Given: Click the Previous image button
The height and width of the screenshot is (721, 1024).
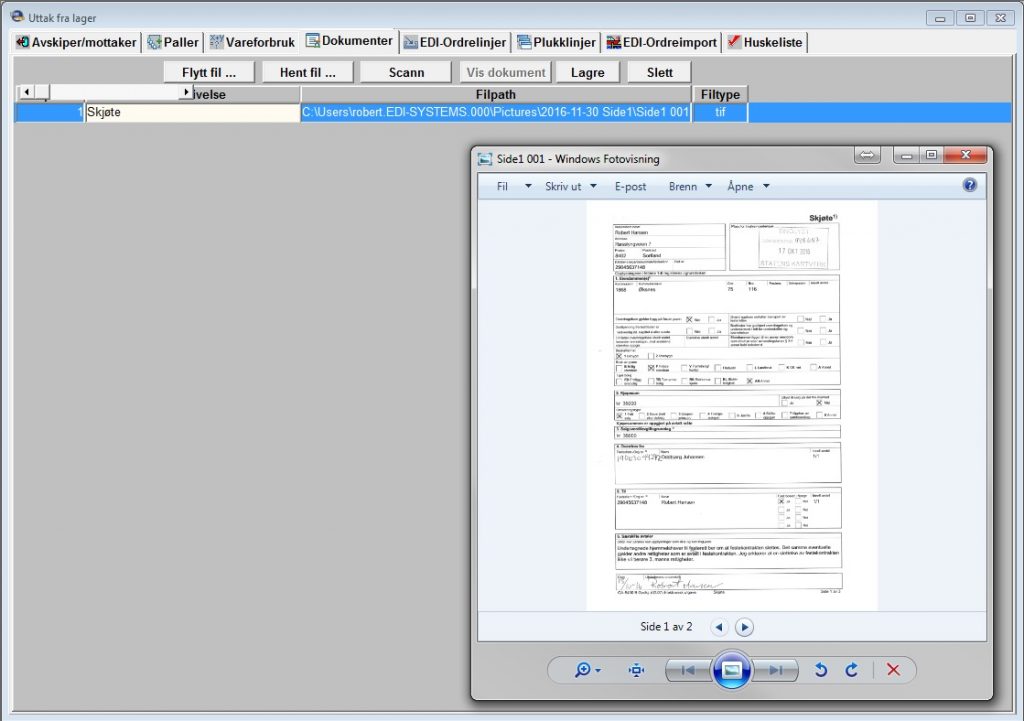Looking at the screenshot, I should tap(688, 670).
